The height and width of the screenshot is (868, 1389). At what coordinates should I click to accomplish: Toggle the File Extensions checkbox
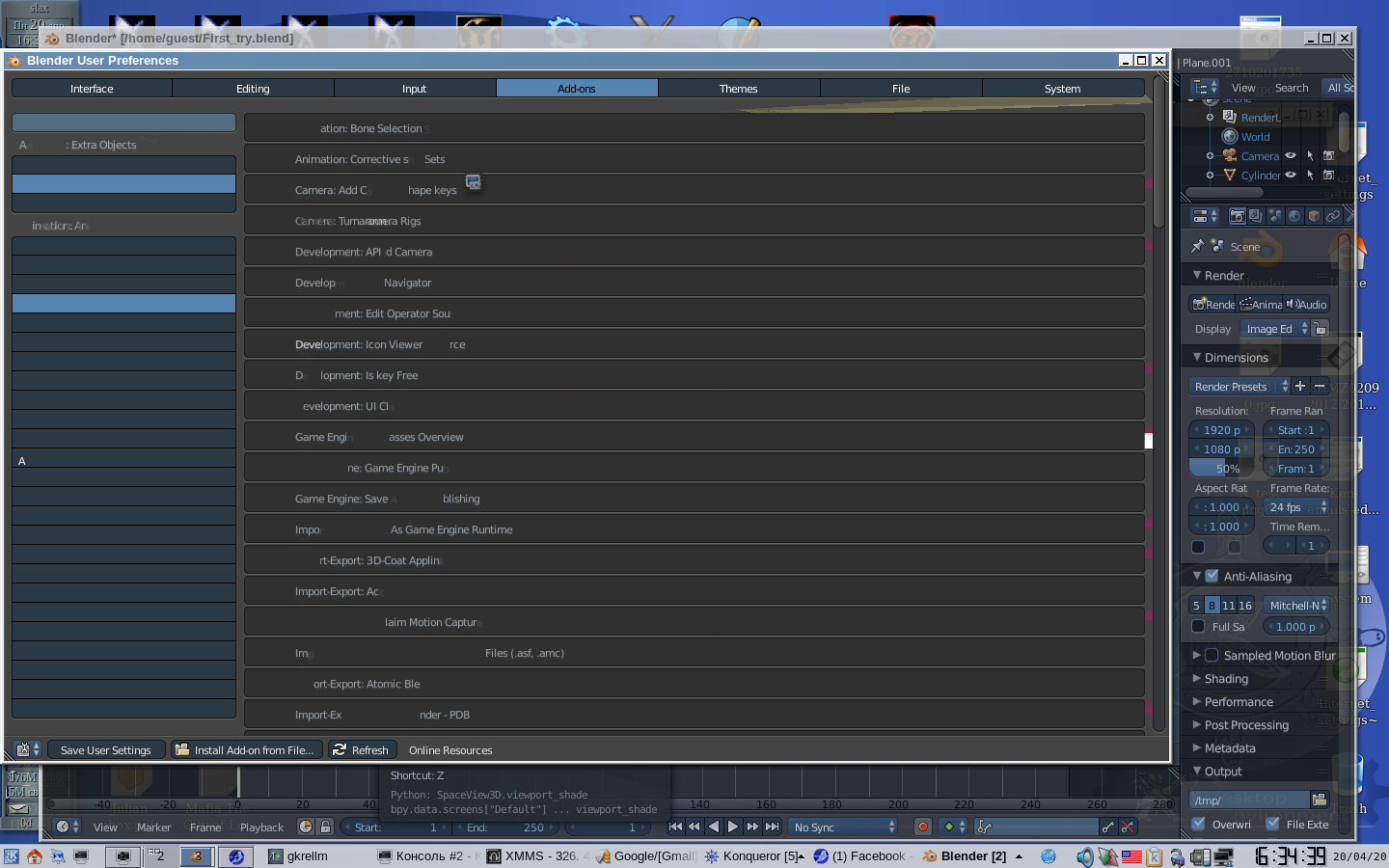point(1272,824)
